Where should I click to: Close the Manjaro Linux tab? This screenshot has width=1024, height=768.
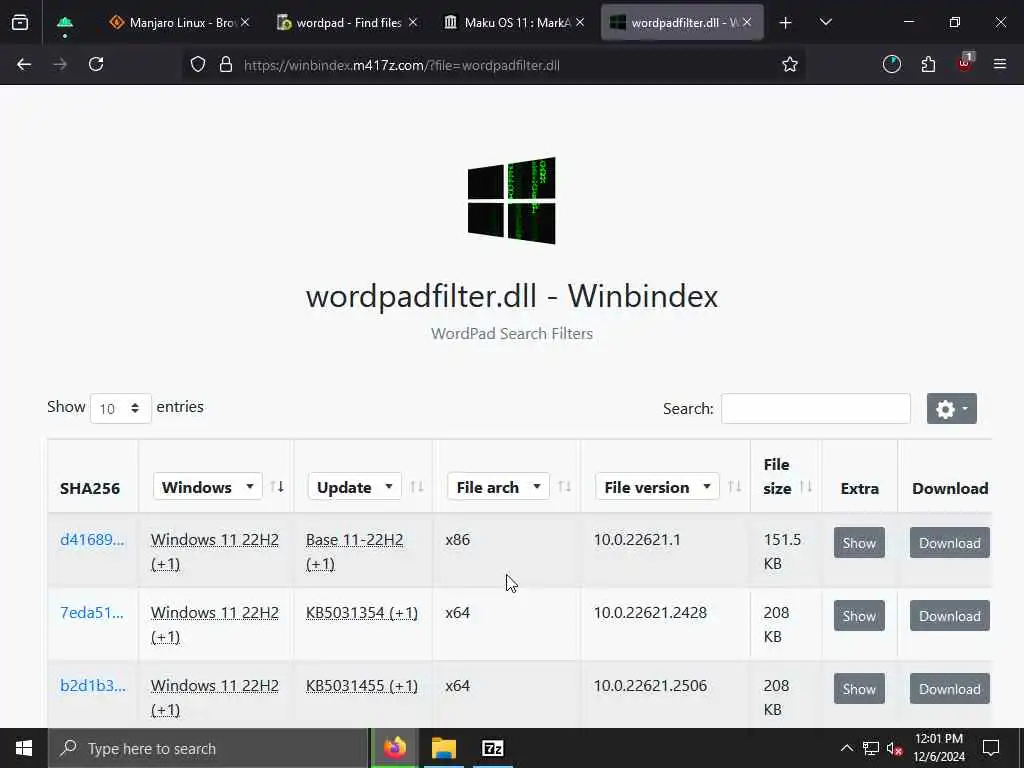pyautogui.click(x=245, y=22)
